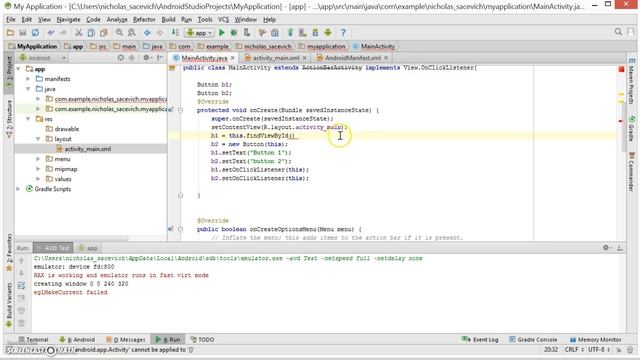
Task: Open the app run configuration dropdown
Action: click(199, 33)
